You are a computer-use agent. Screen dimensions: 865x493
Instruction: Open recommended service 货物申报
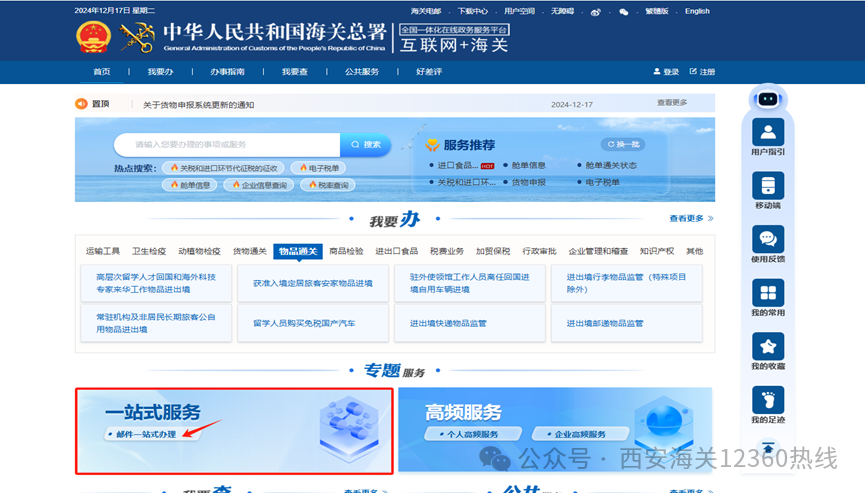tap(528, 182)
